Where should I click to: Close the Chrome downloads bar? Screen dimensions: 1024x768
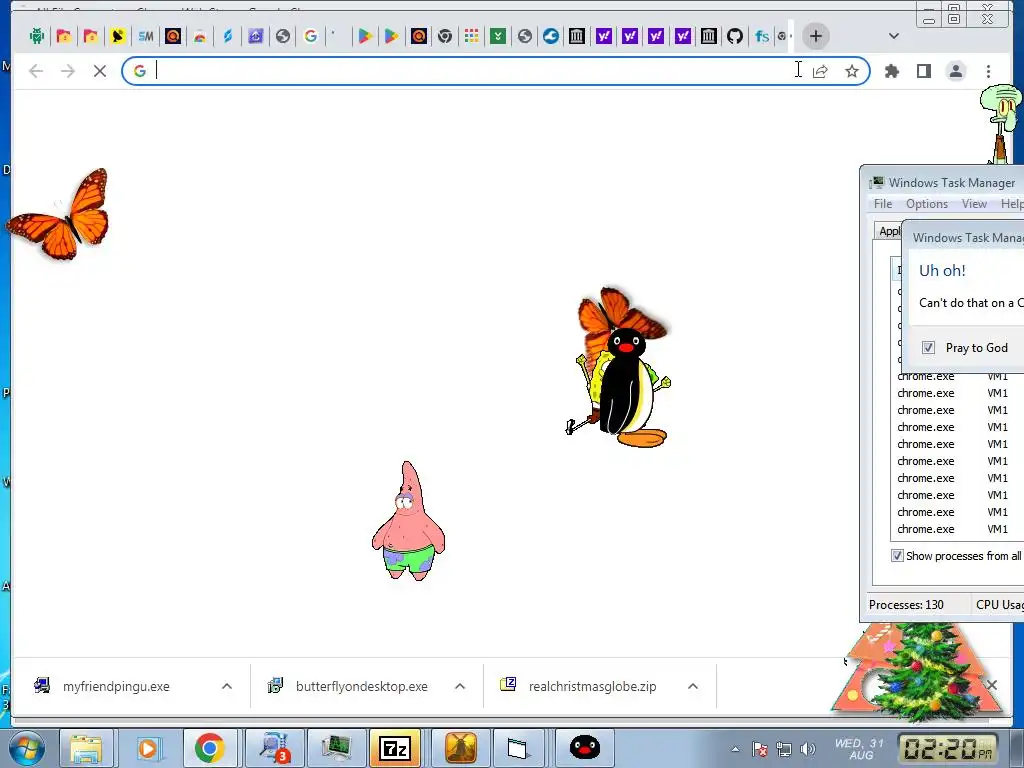pos(992,684)
